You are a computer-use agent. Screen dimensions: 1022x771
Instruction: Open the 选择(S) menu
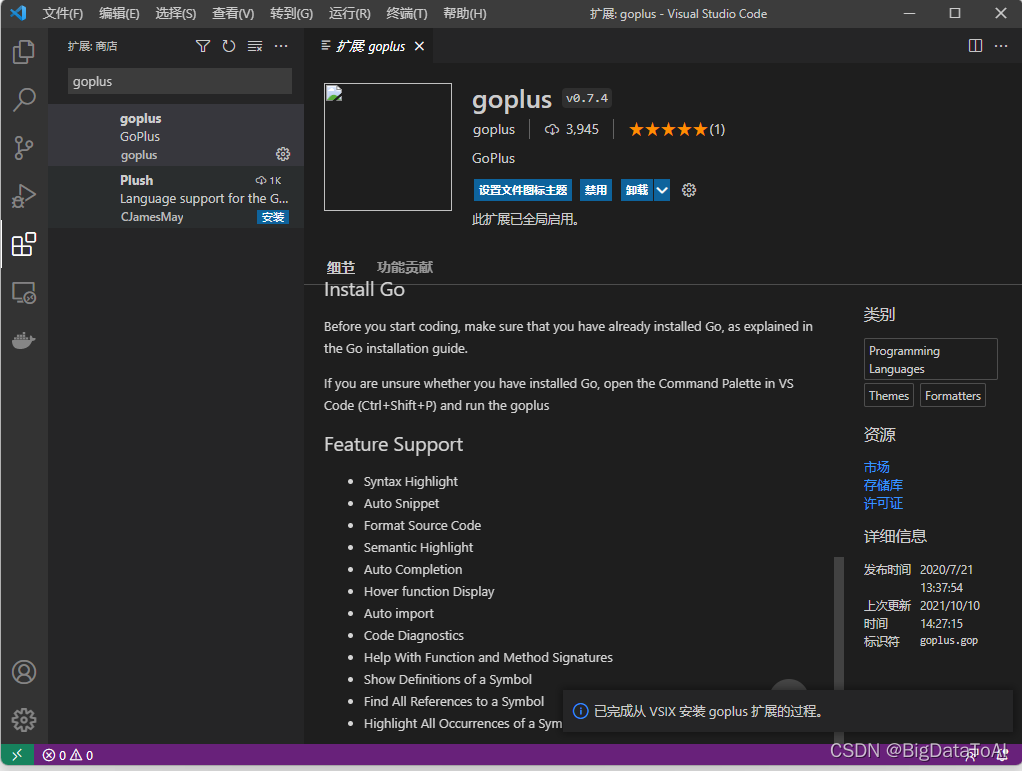pyautogui.click(x=175, y=14)
